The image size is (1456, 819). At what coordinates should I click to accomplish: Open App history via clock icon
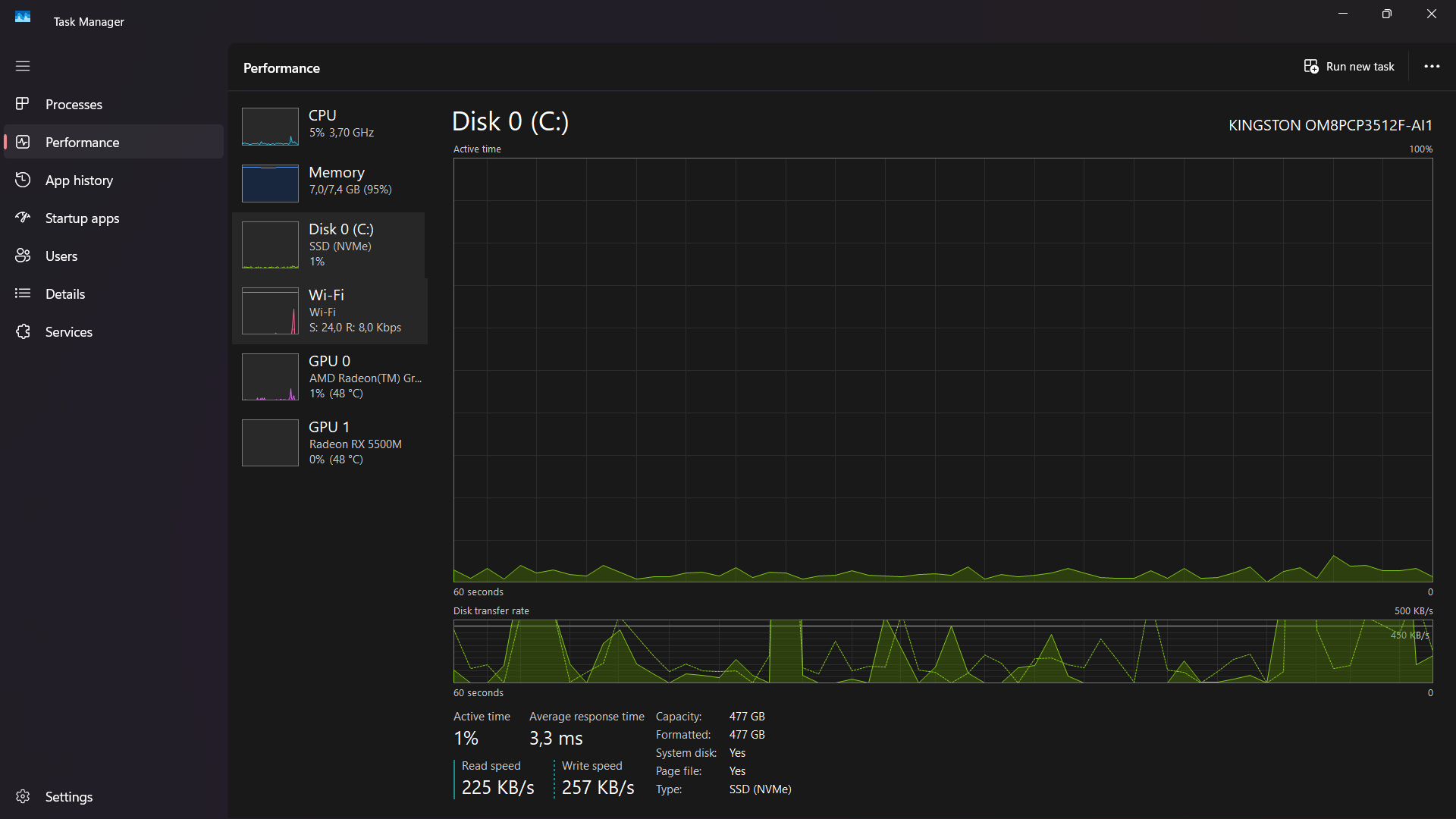23,180
